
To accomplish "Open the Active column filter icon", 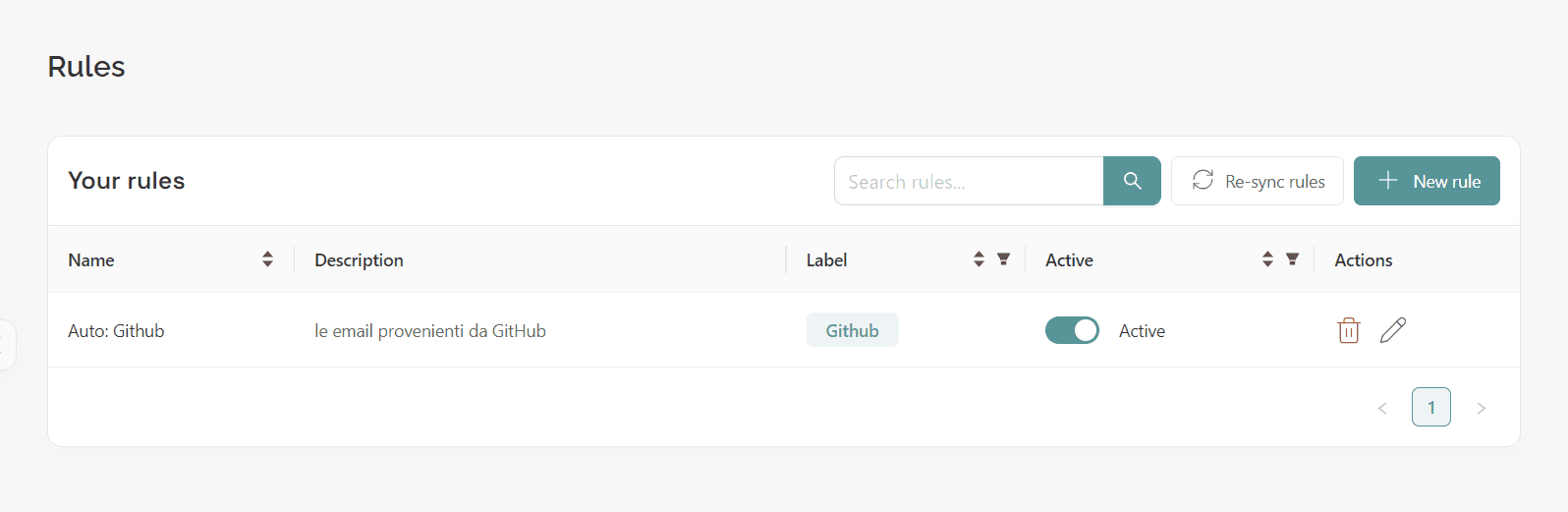I will tap(1292, 259).
